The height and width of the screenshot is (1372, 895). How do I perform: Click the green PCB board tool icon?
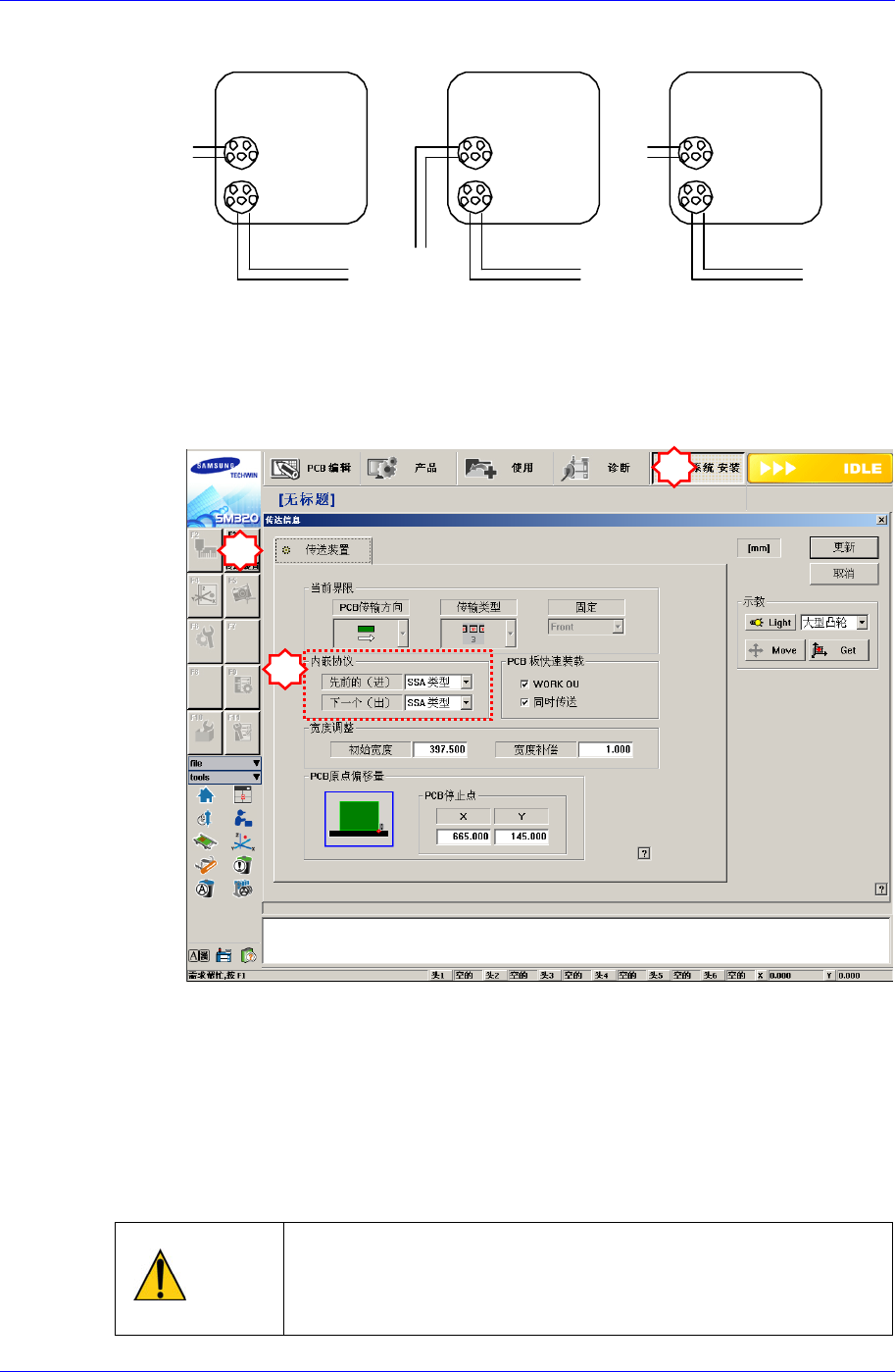point(206,841)
